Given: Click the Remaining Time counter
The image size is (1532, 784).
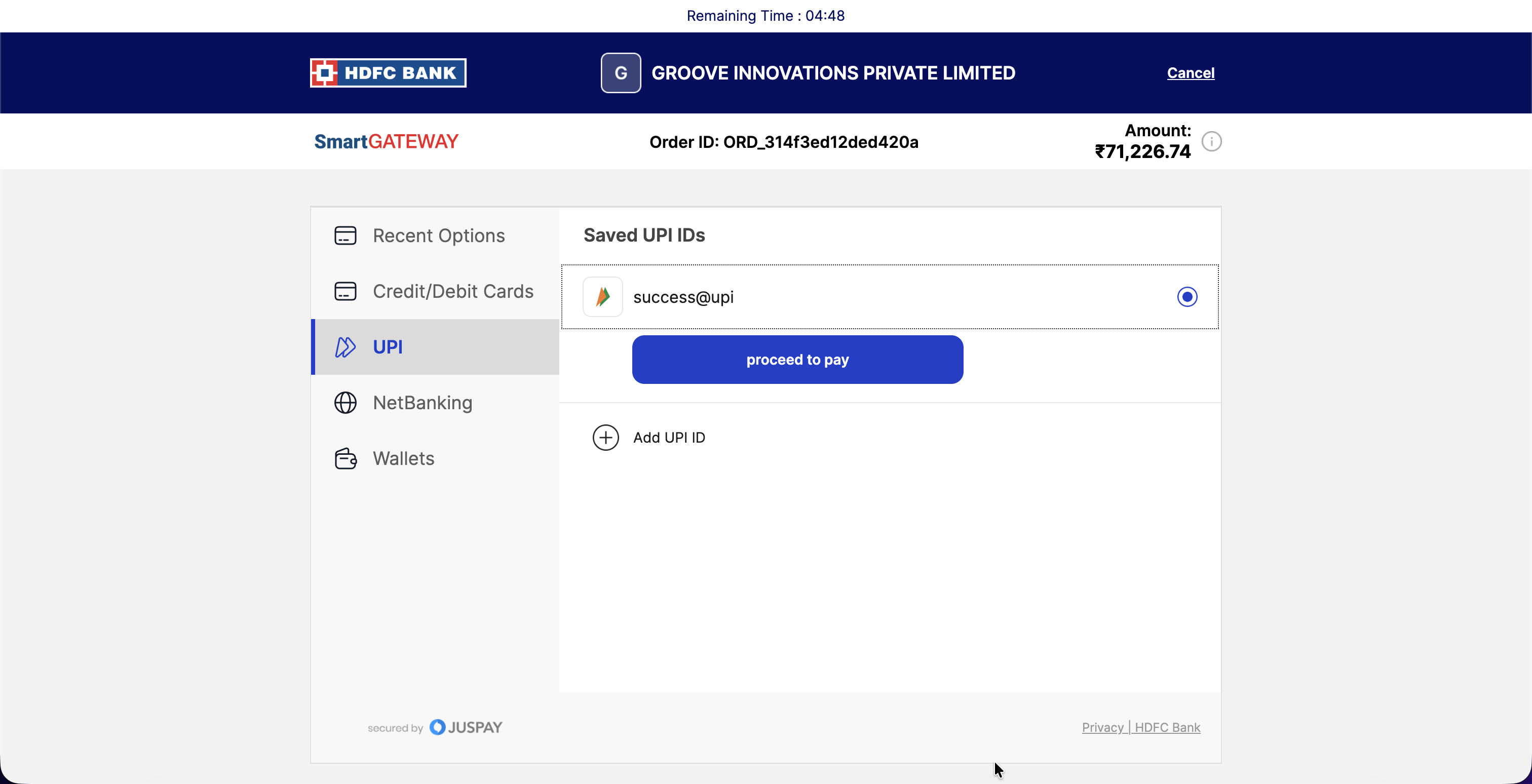Looking at the screenshot, I should 765,16.
